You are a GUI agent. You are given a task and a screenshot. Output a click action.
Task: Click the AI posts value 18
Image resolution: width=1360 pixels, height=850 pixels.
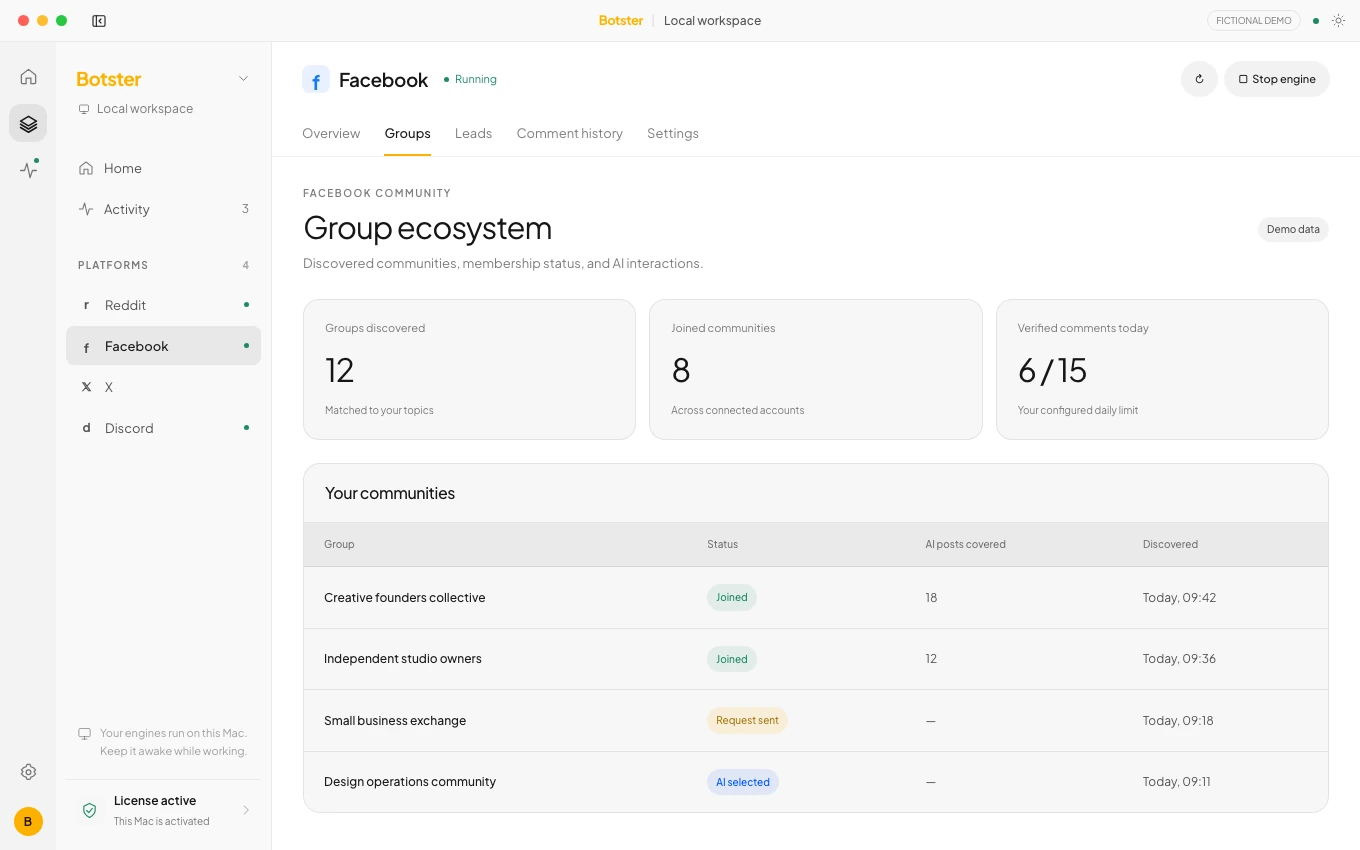tap(931, 598)
